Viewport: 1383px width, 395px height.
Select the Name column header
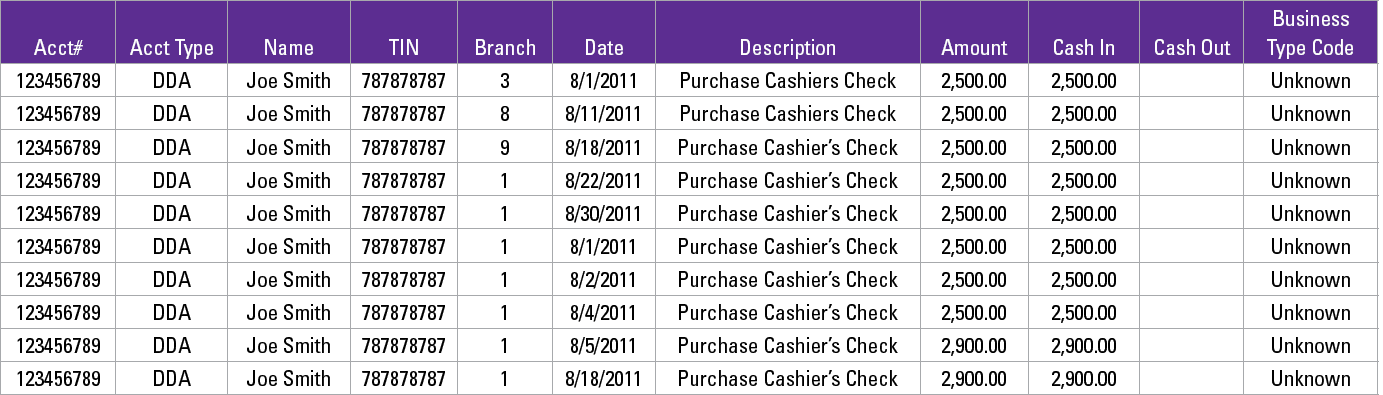pos(289,47)
